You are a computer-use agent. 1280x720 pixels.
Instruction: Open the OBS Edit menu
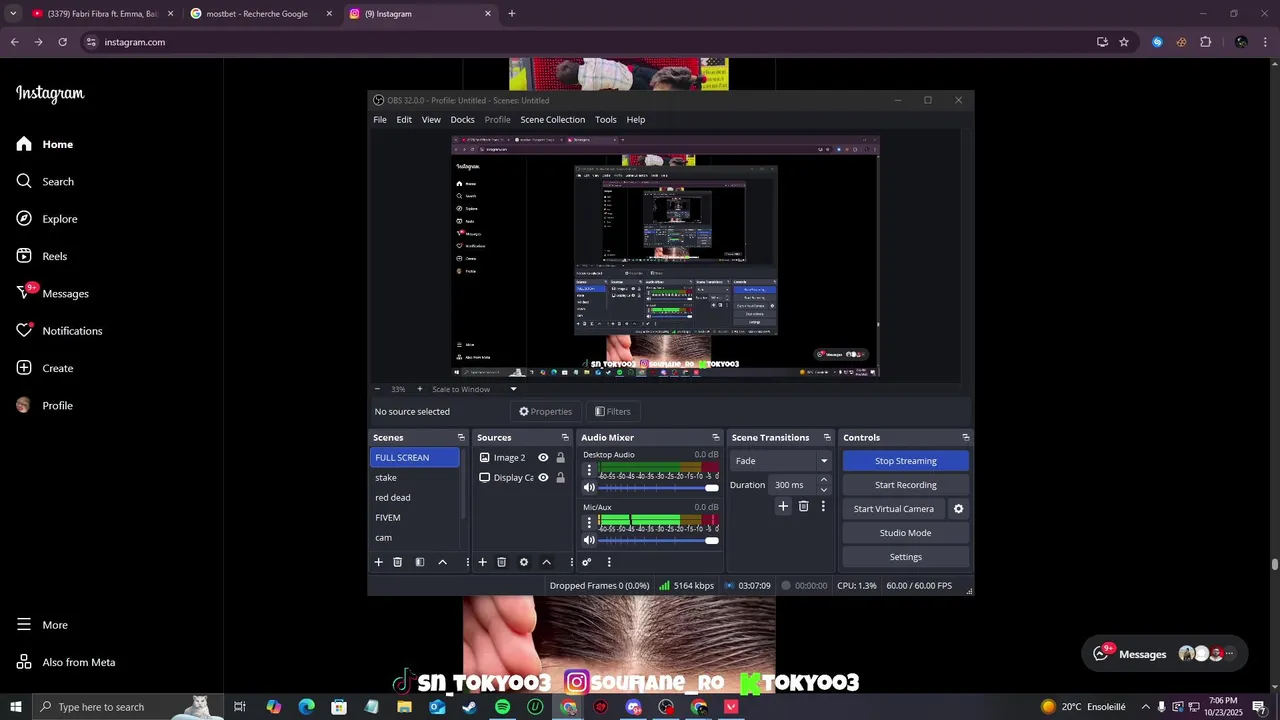point(404,119)
